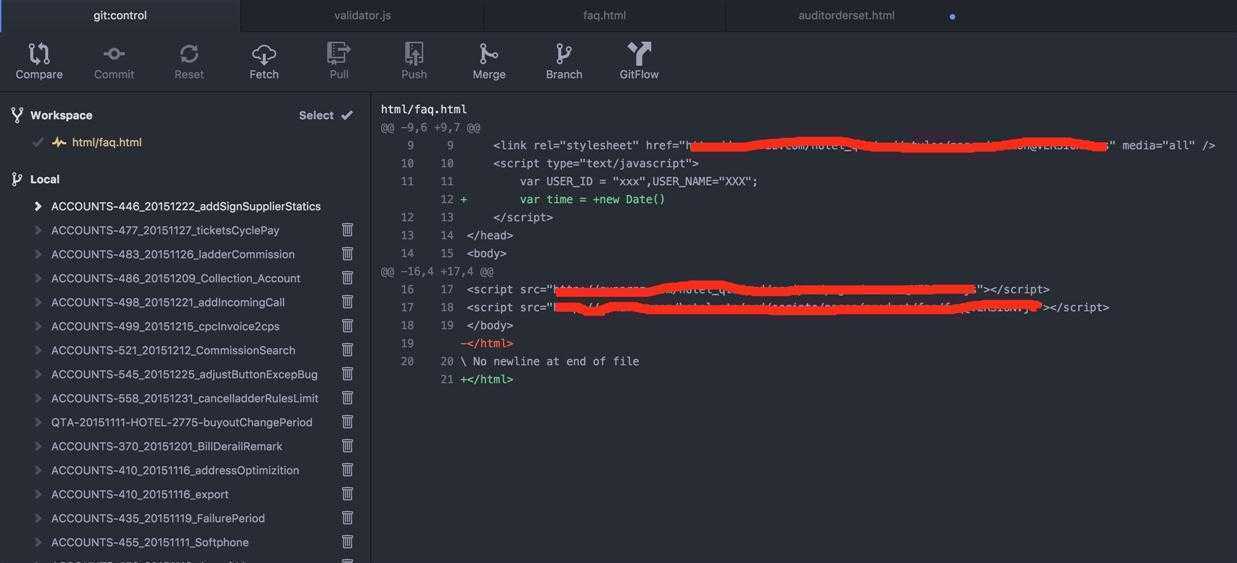The image size is (1237, 563).
Task: Checkout branch ACCOUNTS-499_20151215_cpcInvoice2cps
Action: [x=165, y=326]
